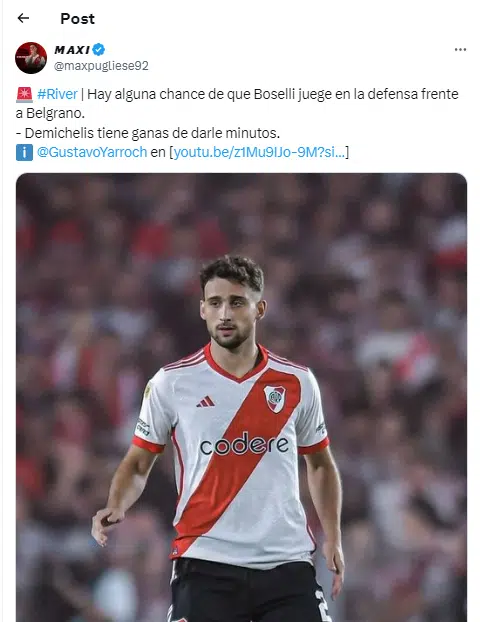Click the player's face in the photo
This screenshot has width=480, height=622.
(x=230, y=311)
